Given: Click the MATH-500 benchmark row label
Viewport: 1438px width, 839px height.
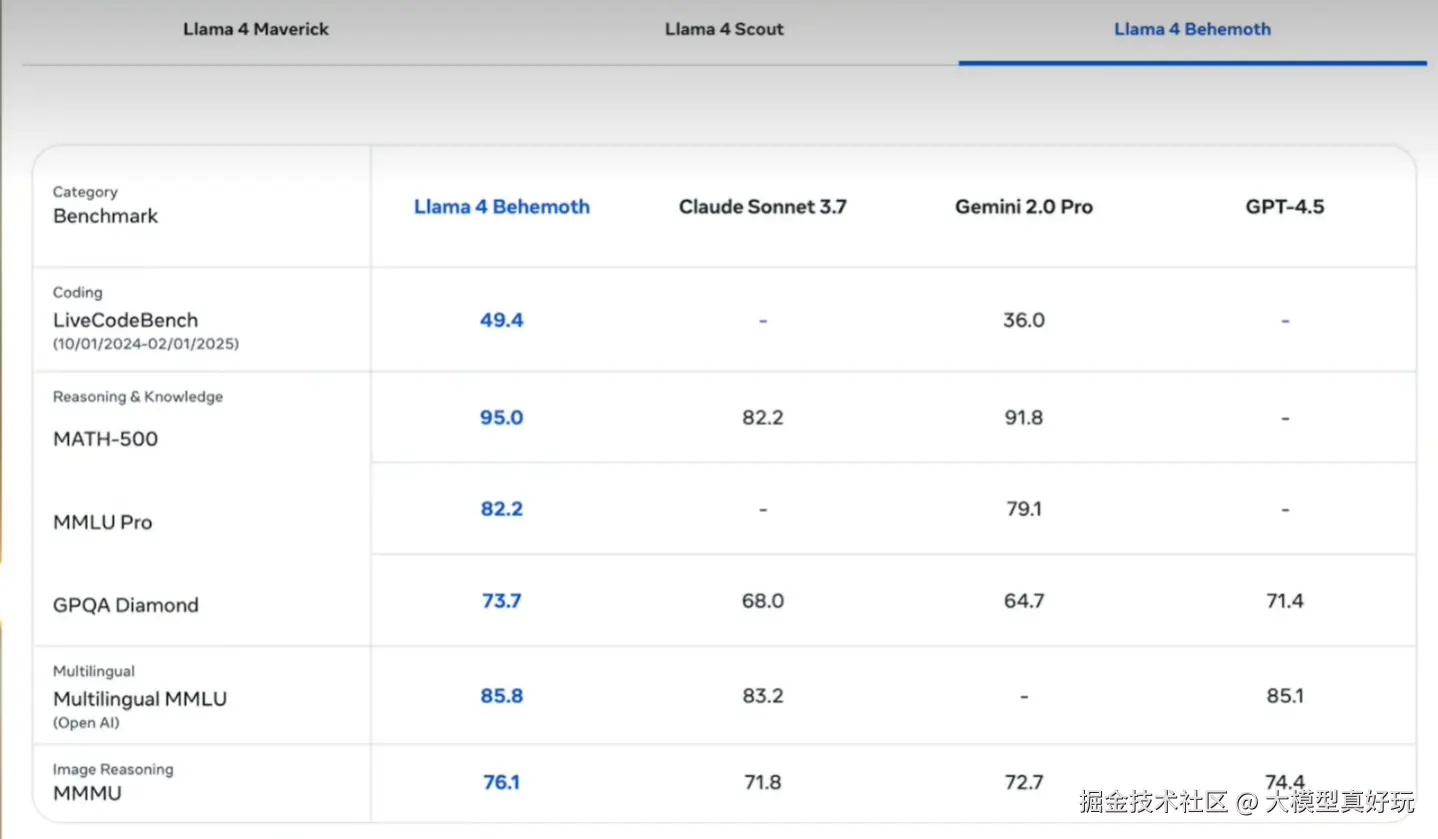Looking at the screenshot, I should pos(105,439).
